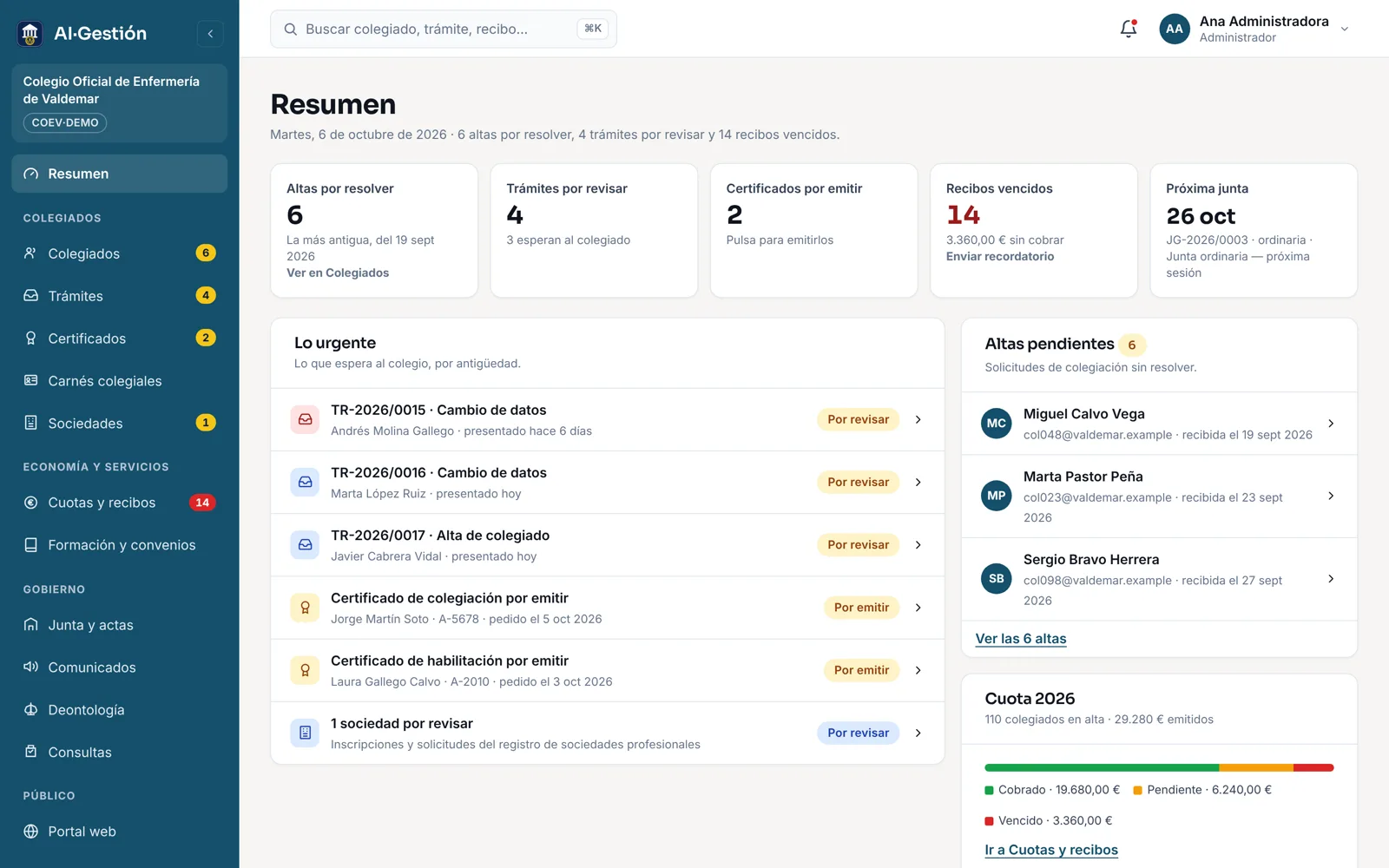Click the Portal web globe icon
Image resolution: width=1389 pixels, height=868 pixels.
31,832
